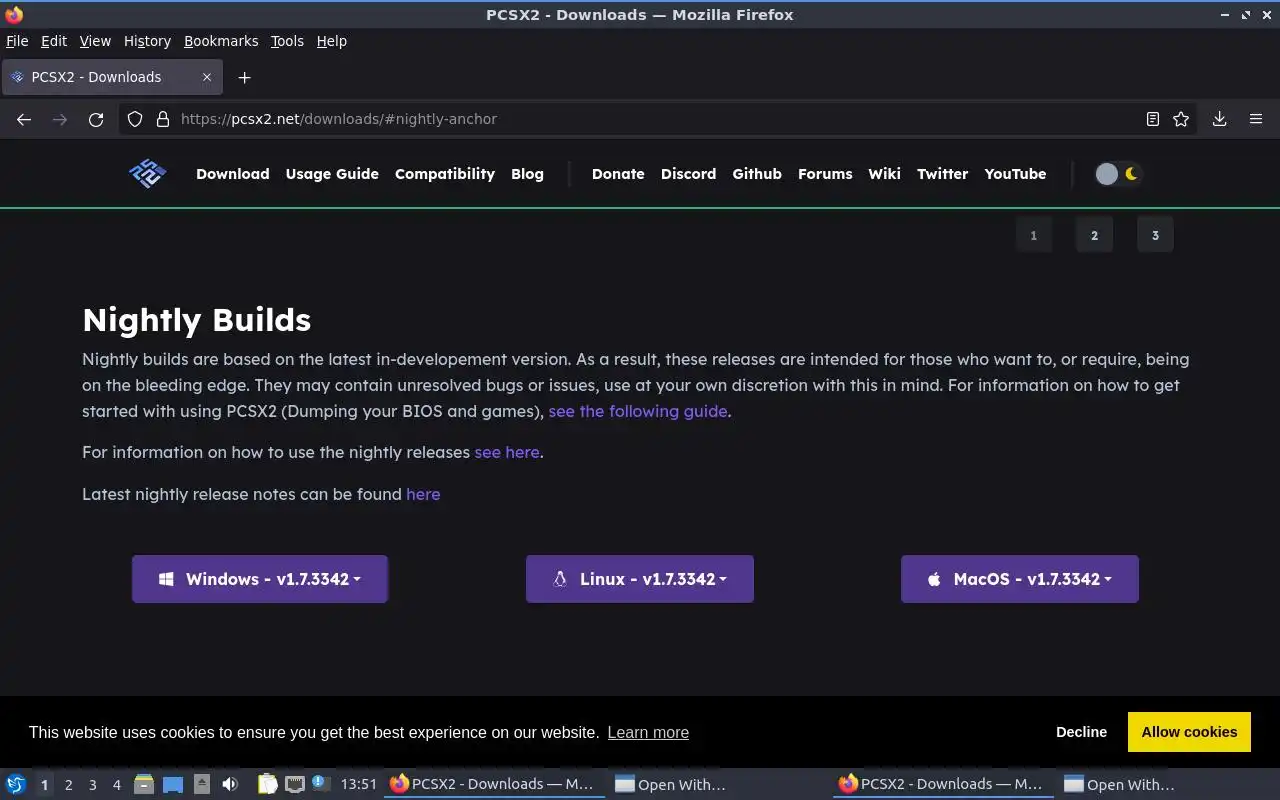Screen dimensions: 1280x800
Task: Click Download in the site navigation
Action: click(x=233, y=174)
